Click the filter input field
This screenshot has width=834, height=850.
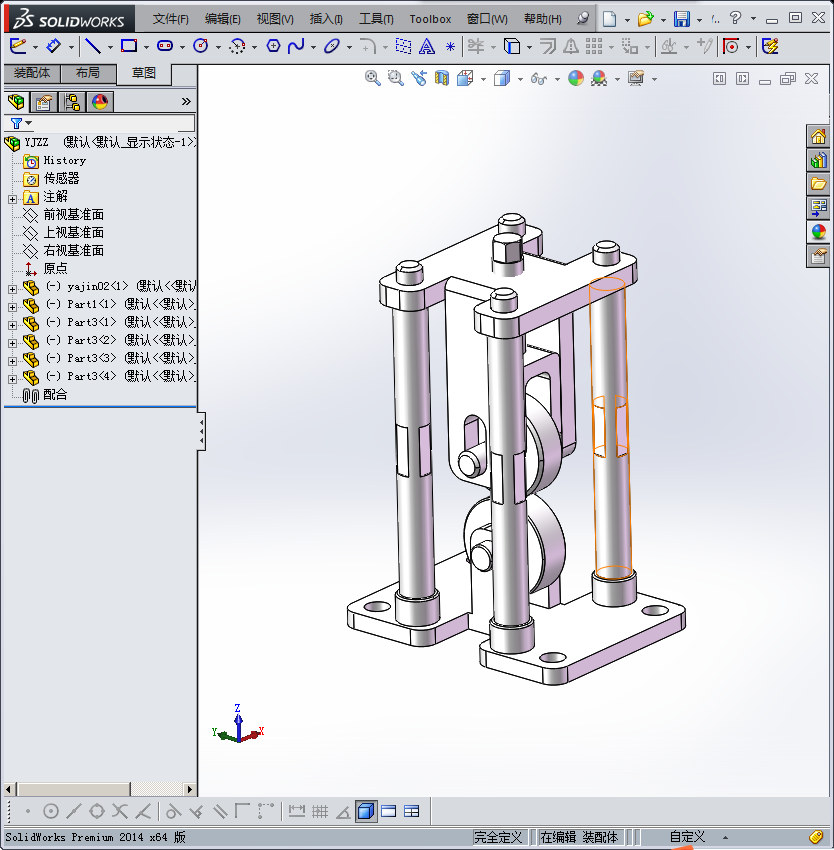coord(113,123)
